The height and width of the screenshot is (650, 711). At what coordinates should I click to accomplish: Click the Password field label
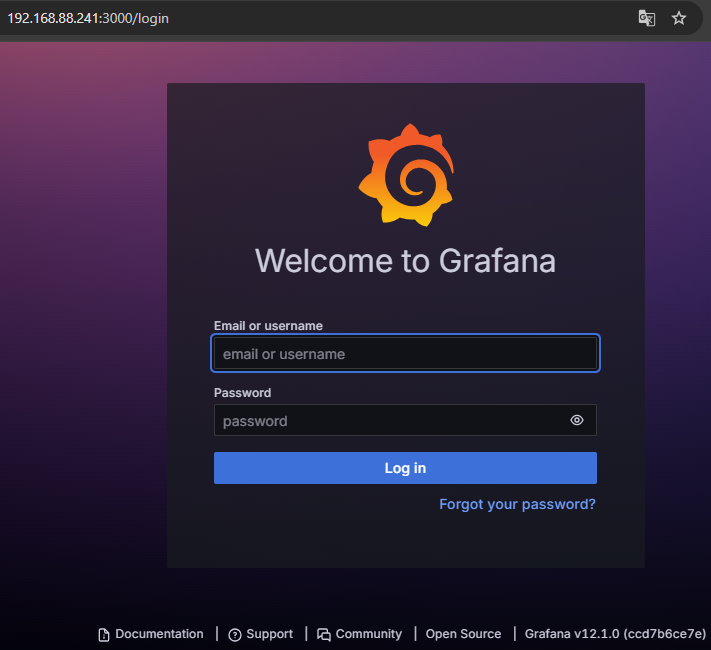coord(242,393)
